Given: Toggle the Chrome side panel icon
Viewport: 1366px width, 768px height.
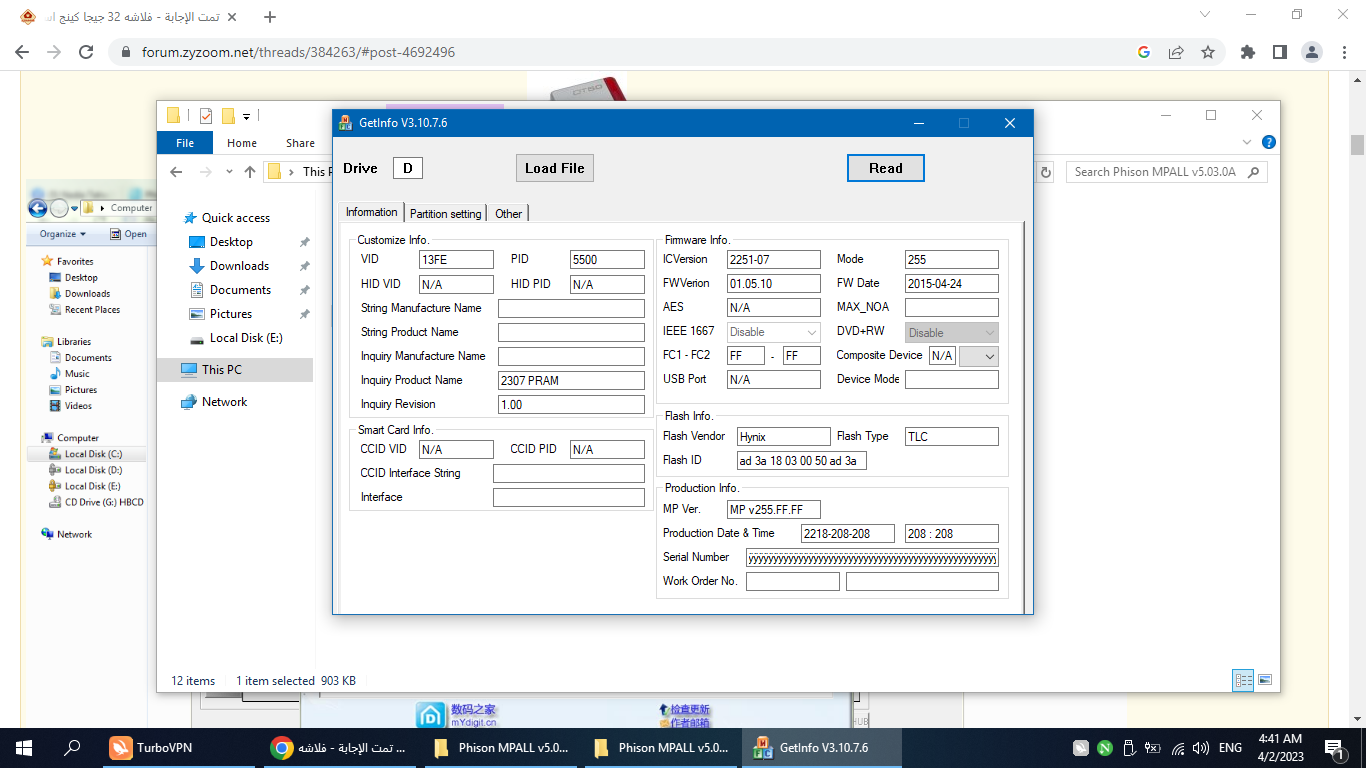Looking at the screenshot, I should click(x=1279, y=52).
